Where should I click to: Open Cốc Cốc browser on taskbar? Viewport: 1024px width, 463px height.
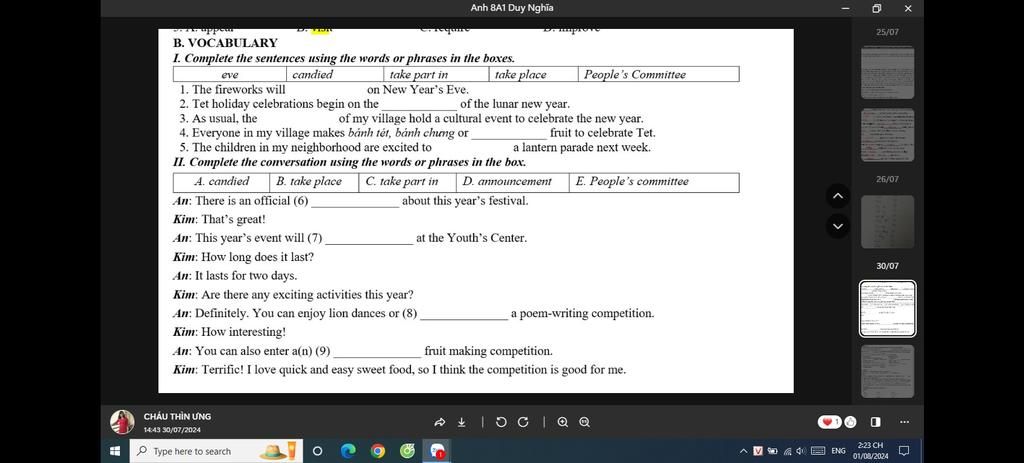pyautogui.click(x=408, y=451)
